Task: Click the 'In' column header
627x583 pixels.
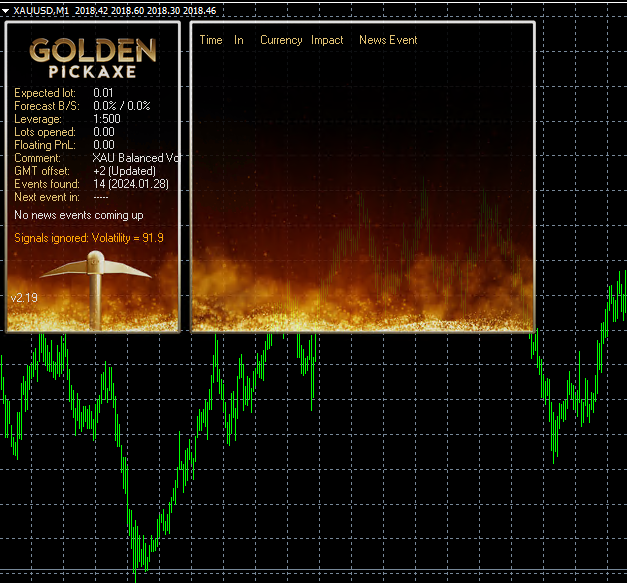Action: (x=239, y=40)
